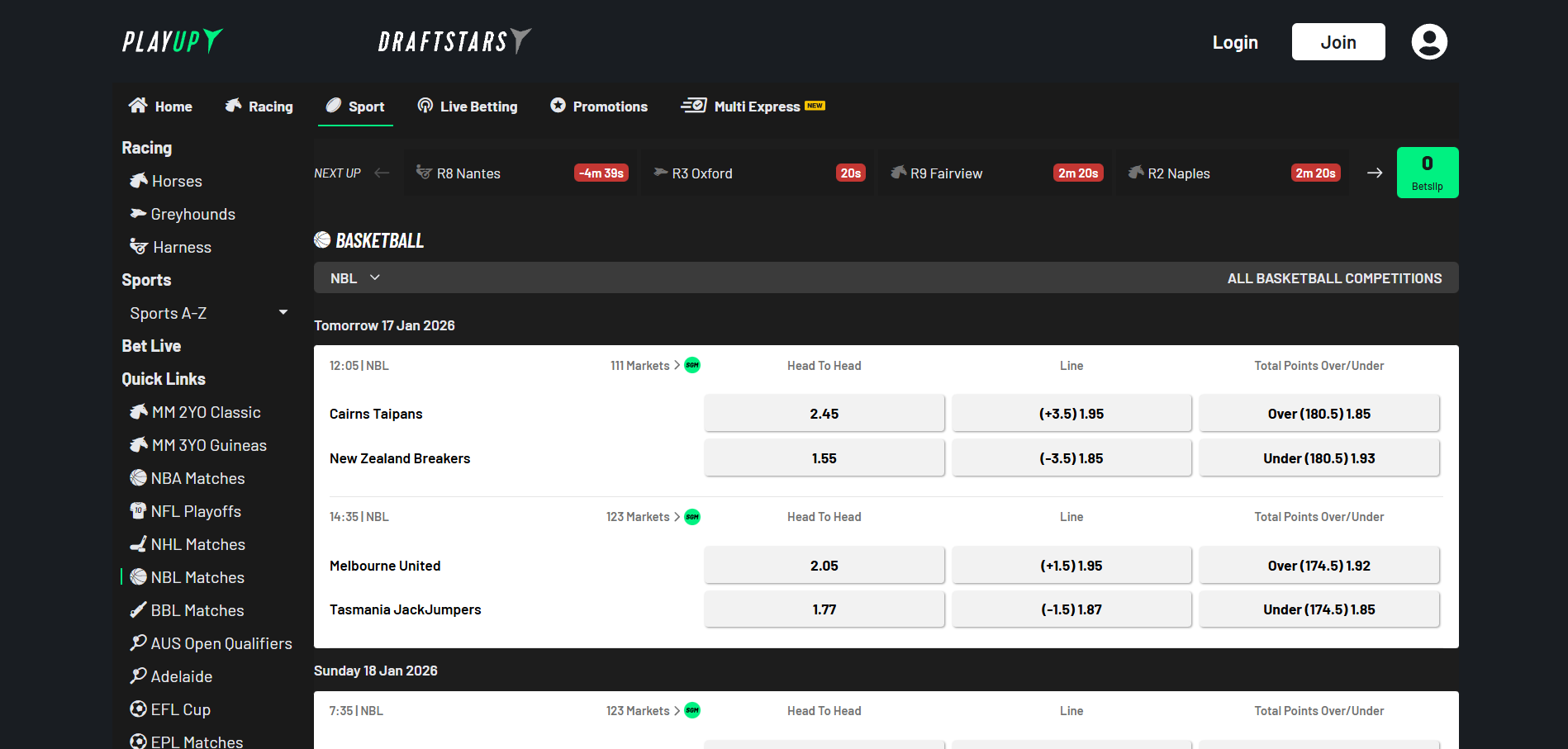The image size is (1568, 749).
Task: Select New Zealand Breakers head to head 1.55
Action: pos(824,458)
